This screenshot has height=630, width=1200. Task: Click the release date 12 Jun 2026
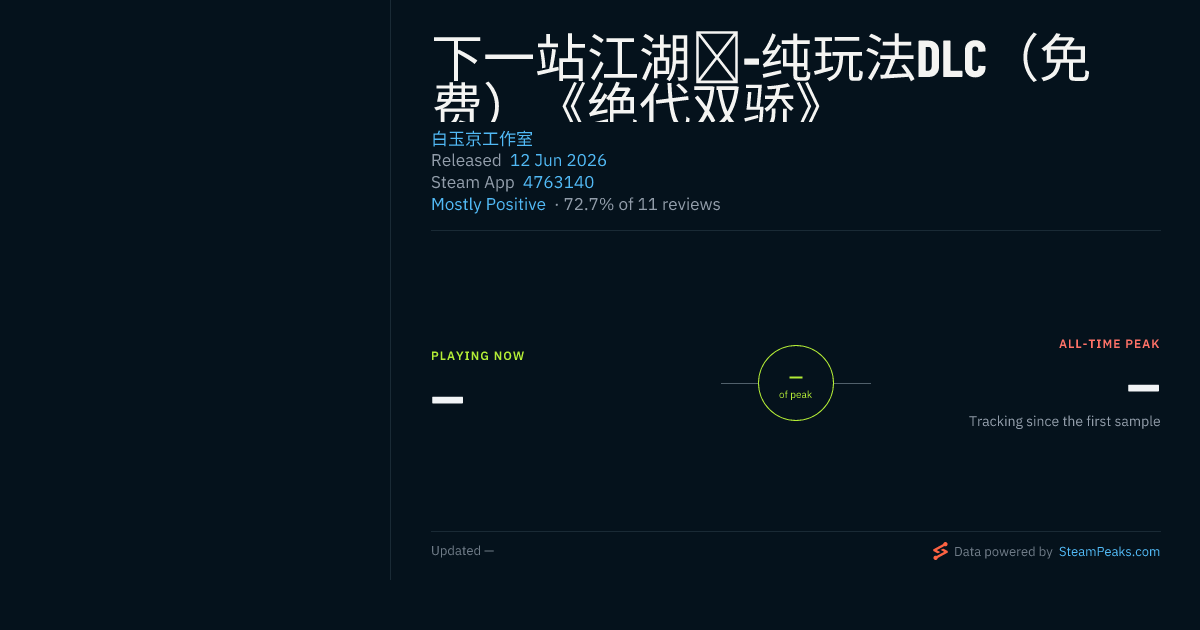tap(558, 160)
